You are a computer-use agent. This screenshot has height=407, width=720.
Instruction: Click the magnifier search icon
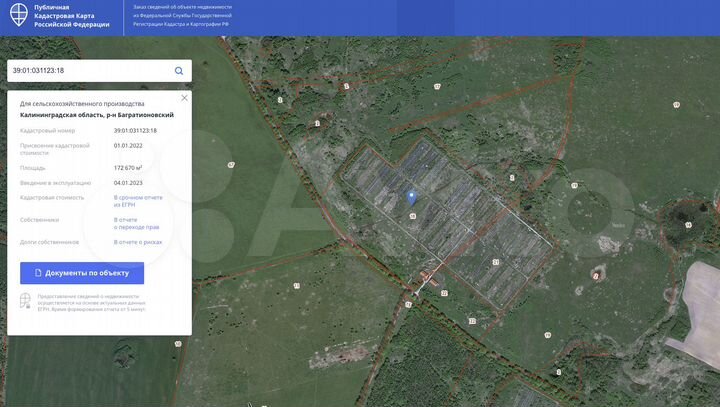(x=179, y=71)
